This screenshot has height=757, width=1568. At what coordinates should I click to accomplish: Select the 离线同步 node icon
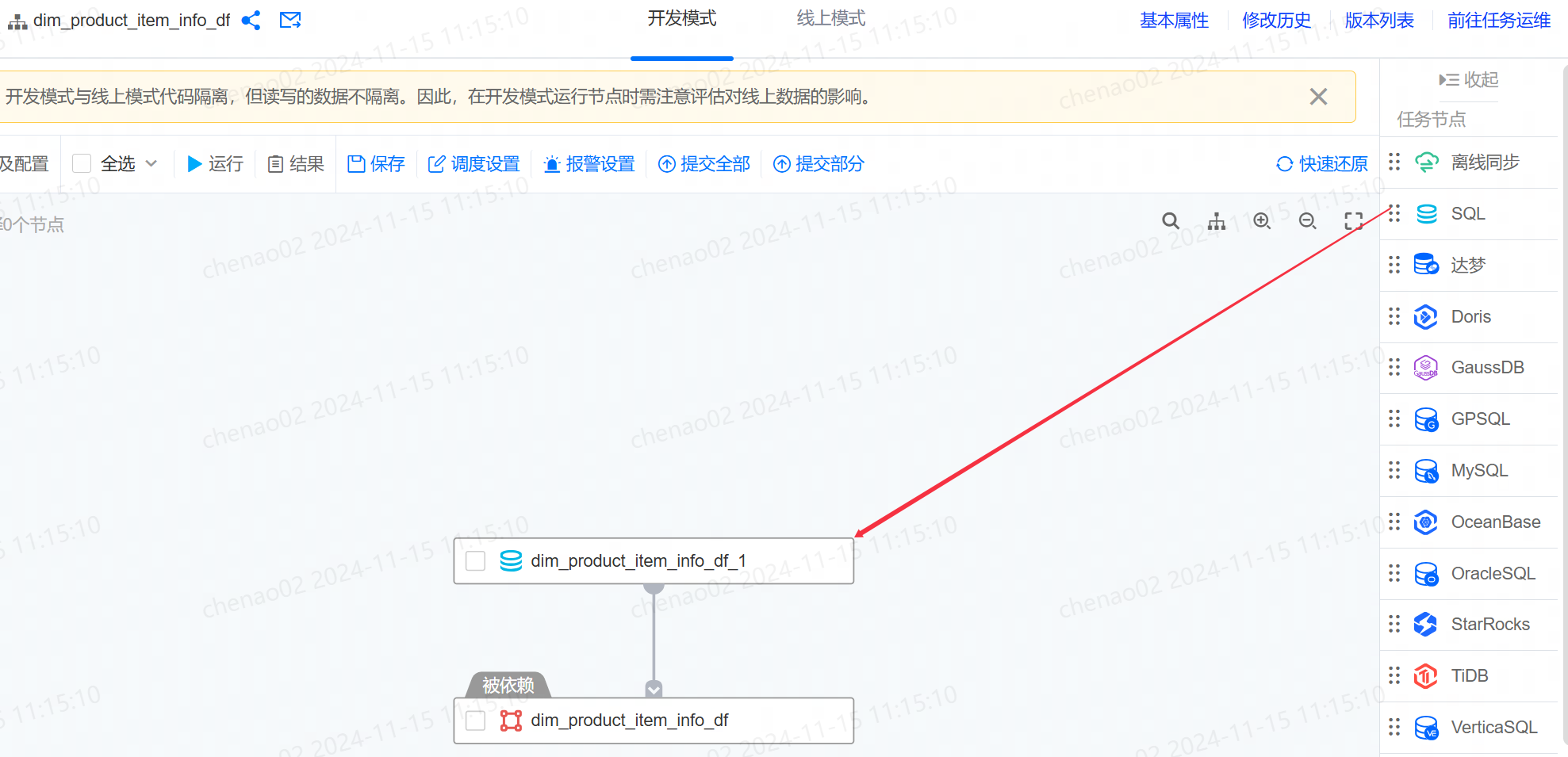(1426, 162)
